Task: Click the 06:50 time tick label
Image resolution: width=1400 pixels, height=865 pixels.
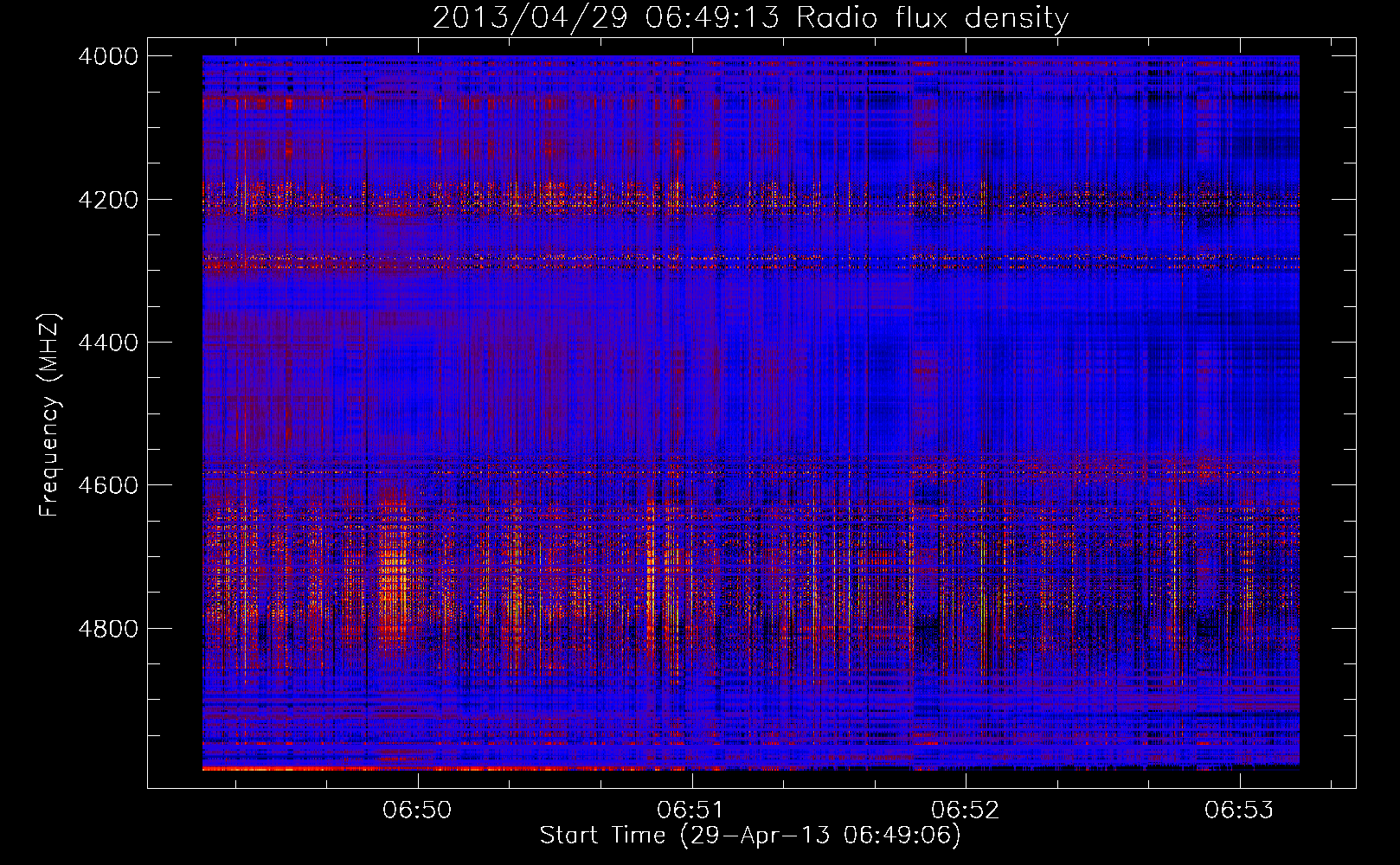Action: [x=418, y=810]
